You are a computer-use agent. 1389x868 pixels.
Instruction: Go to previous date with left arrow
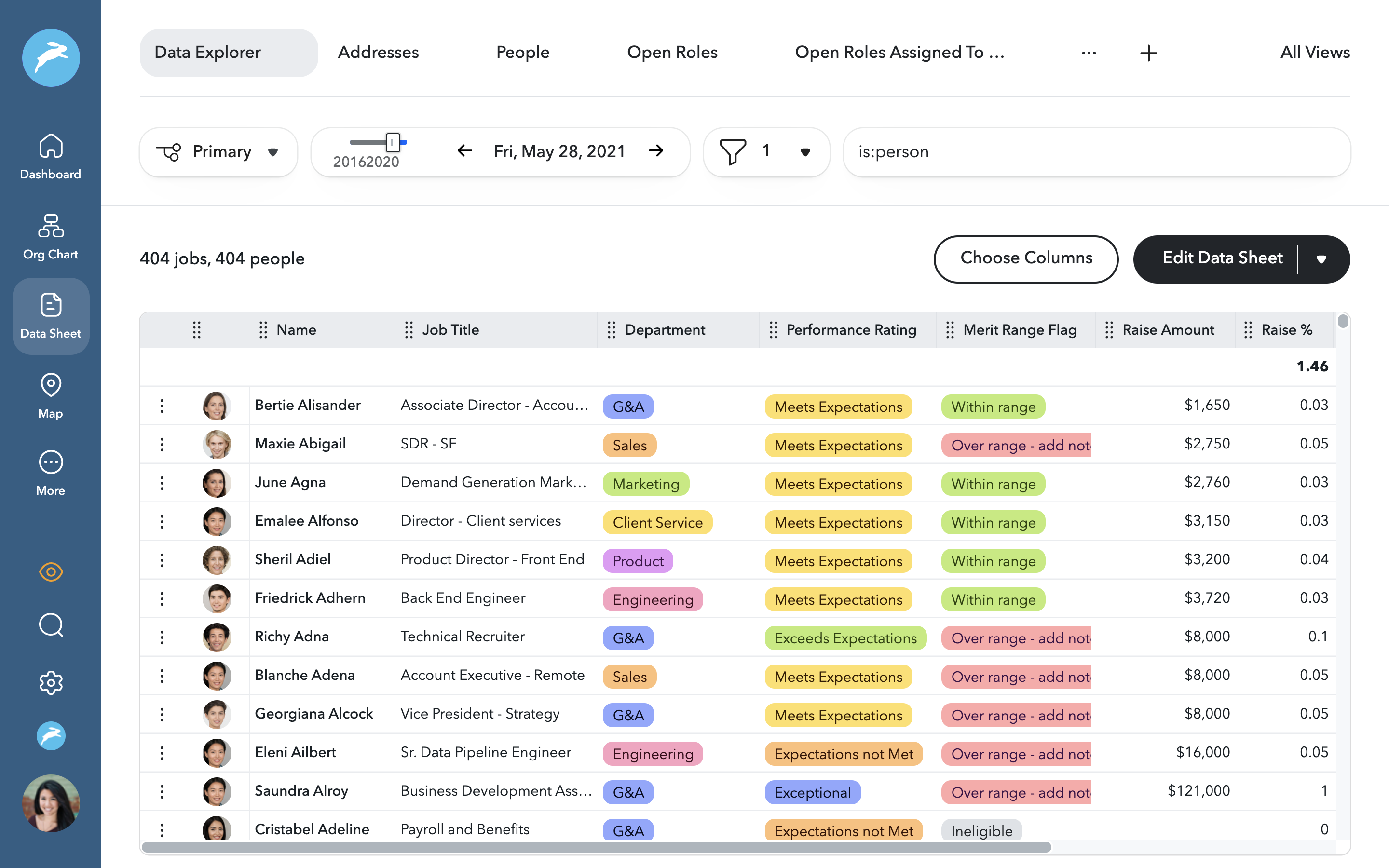[x=464, y=151]
